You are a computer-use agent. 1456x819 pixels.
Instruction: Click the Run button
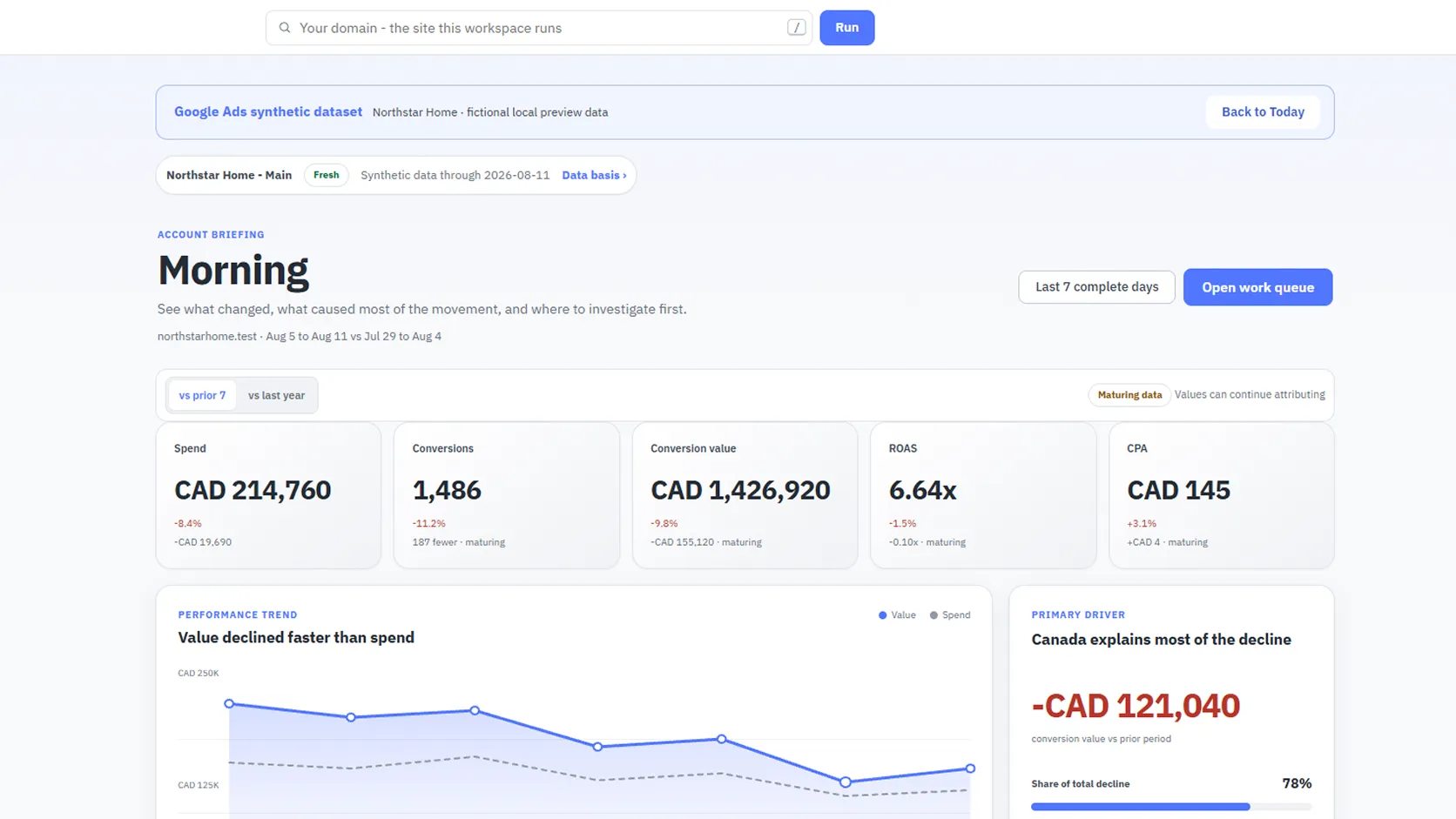pyautogui.click(x=846, y=28)
